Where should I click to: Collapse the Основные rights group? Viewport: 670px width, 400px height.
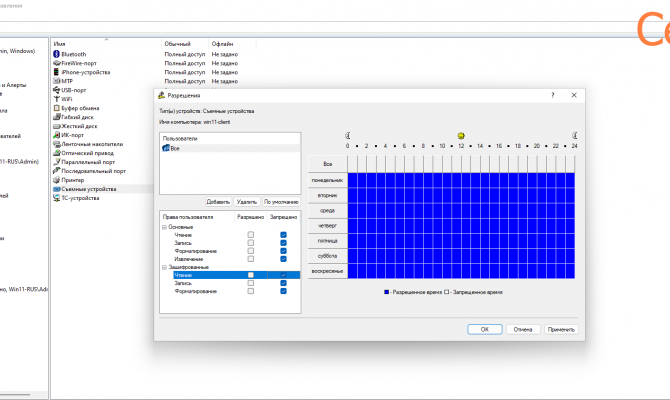(164, 226)
